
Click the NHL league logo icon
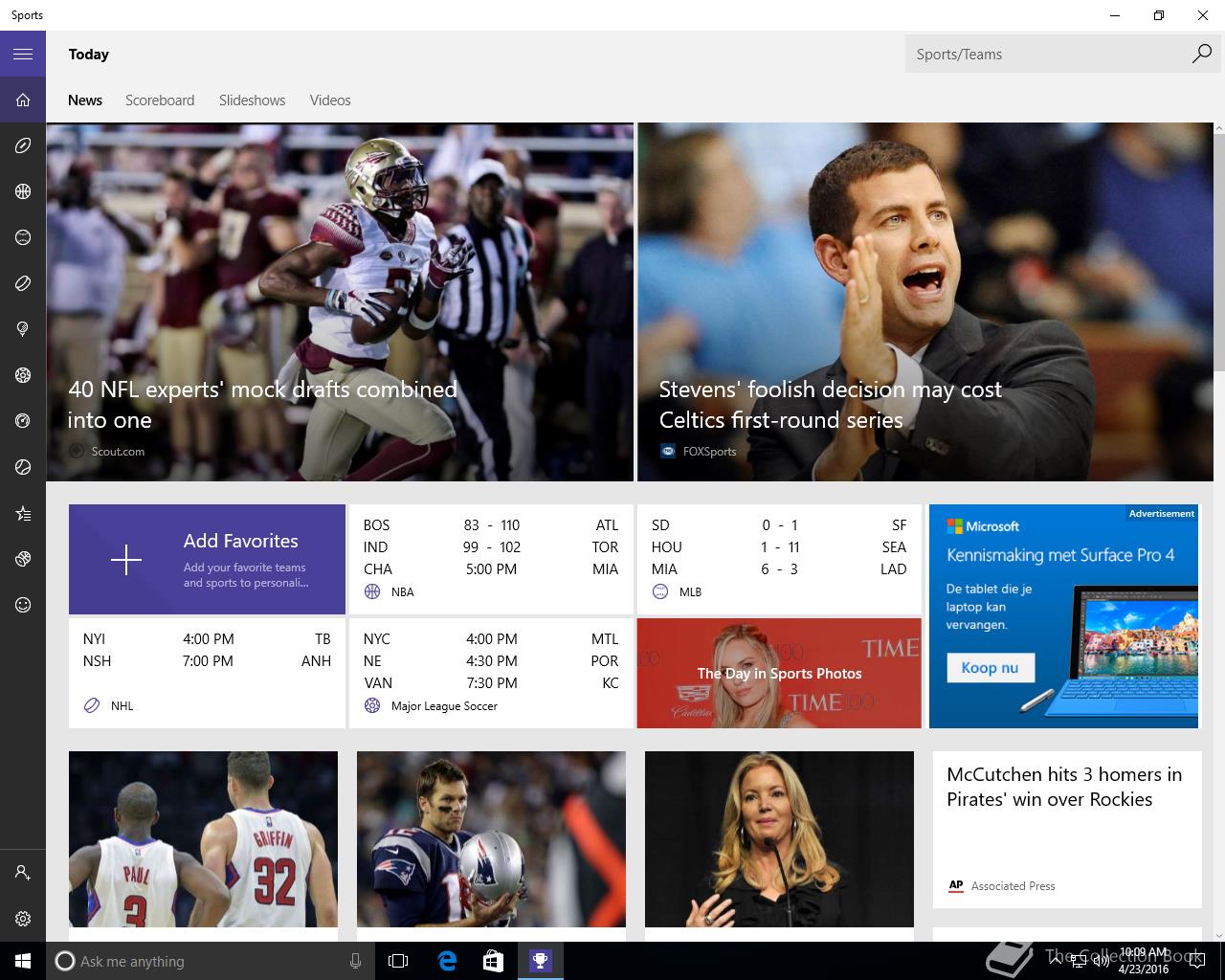click(92, 705)
